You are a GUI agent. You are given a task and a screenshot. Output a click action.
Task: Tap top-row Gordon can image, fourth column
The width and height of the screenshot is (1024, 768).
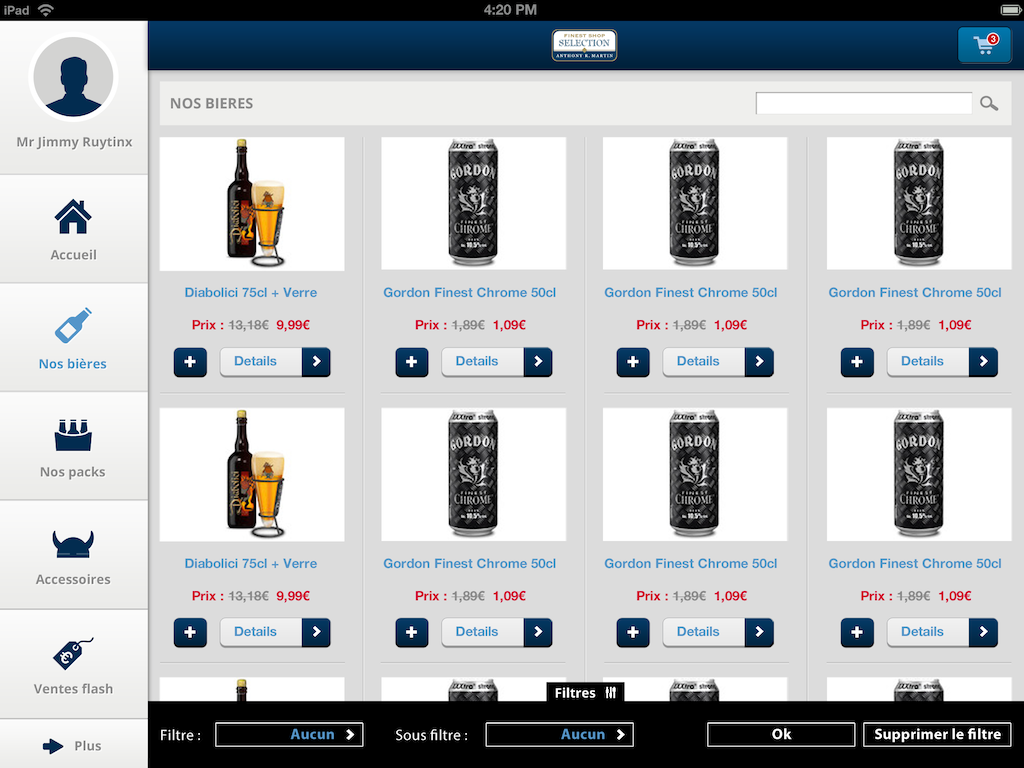[x=919, y=204]
